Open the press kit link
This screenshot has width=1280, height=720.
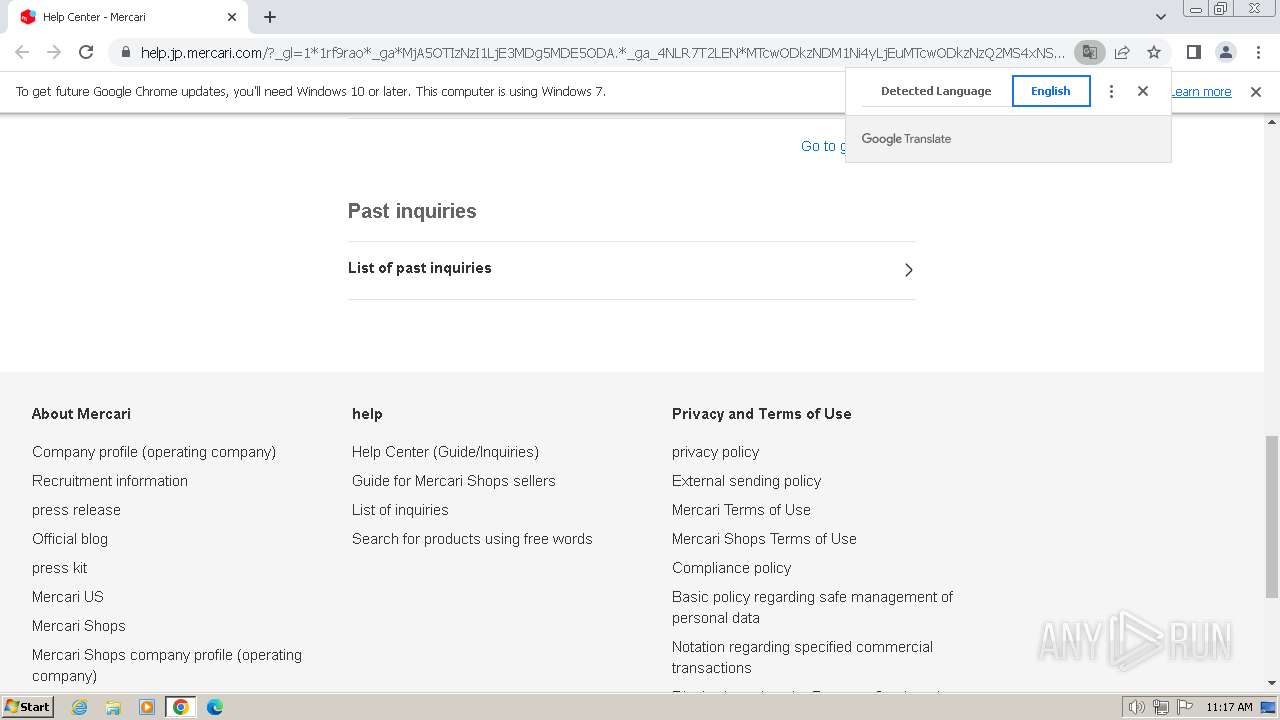pos(59,568)
